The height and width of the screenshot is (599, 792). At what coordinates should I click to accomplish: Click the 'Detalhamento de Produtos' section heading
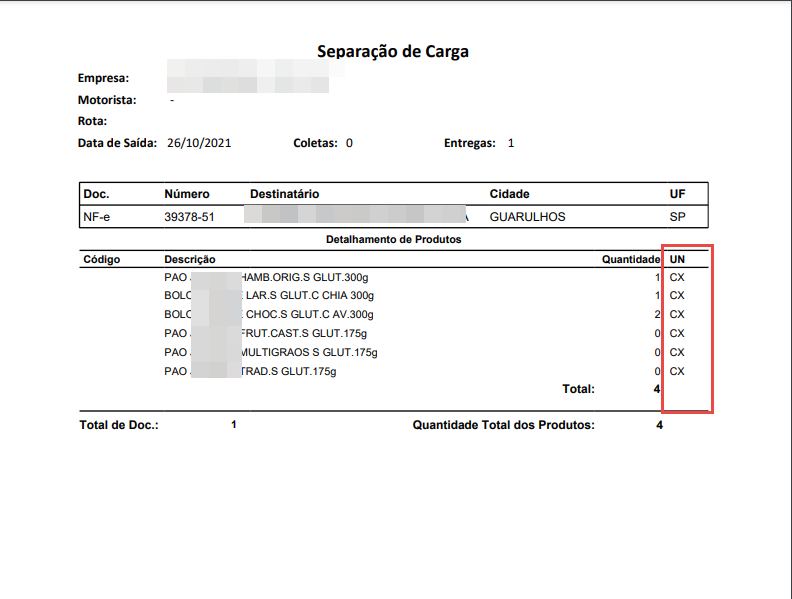(x=393, y=240)
